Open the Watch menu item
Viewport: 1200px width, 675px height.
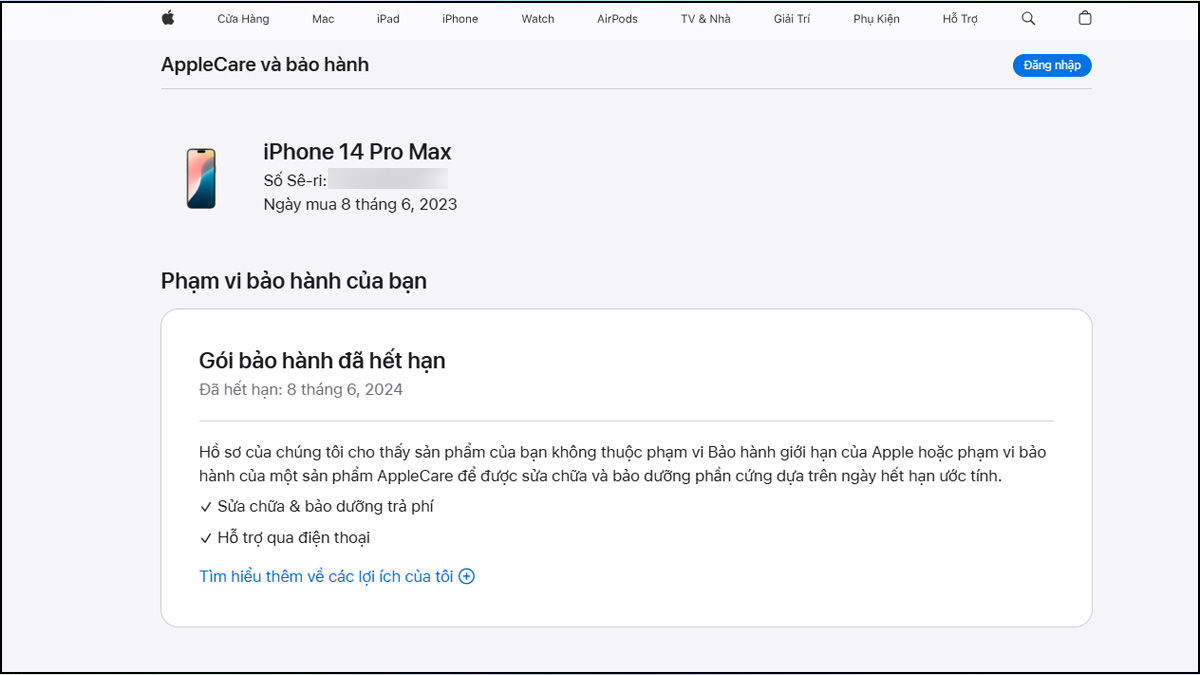(x=538, y=19)
